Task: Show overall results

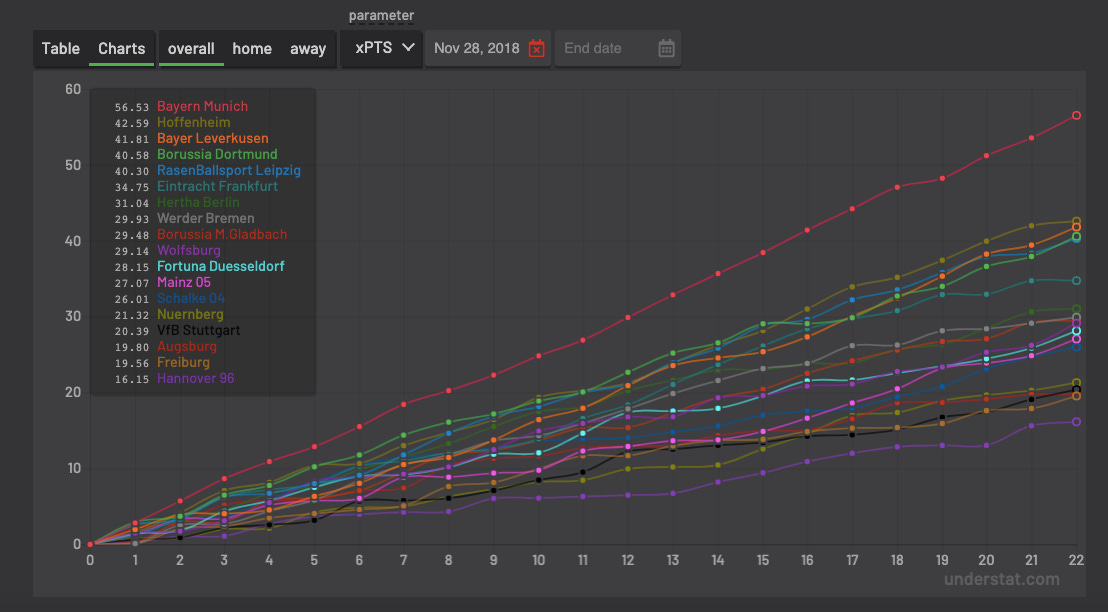Action: click(191, 49)
